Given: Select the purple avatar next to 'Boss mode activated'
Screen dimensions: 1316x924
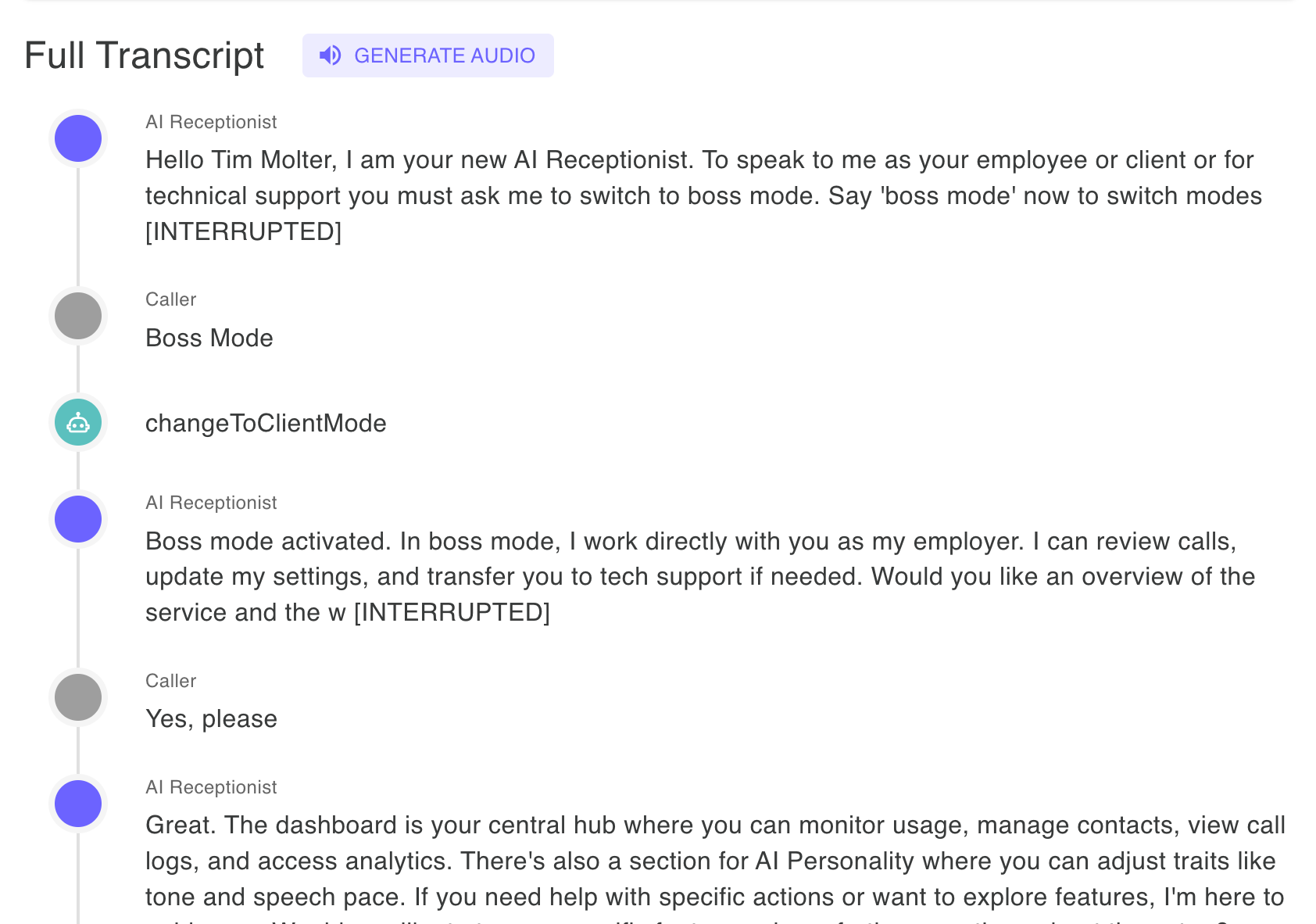Looking at the screenshot, I should click(77, 518).
